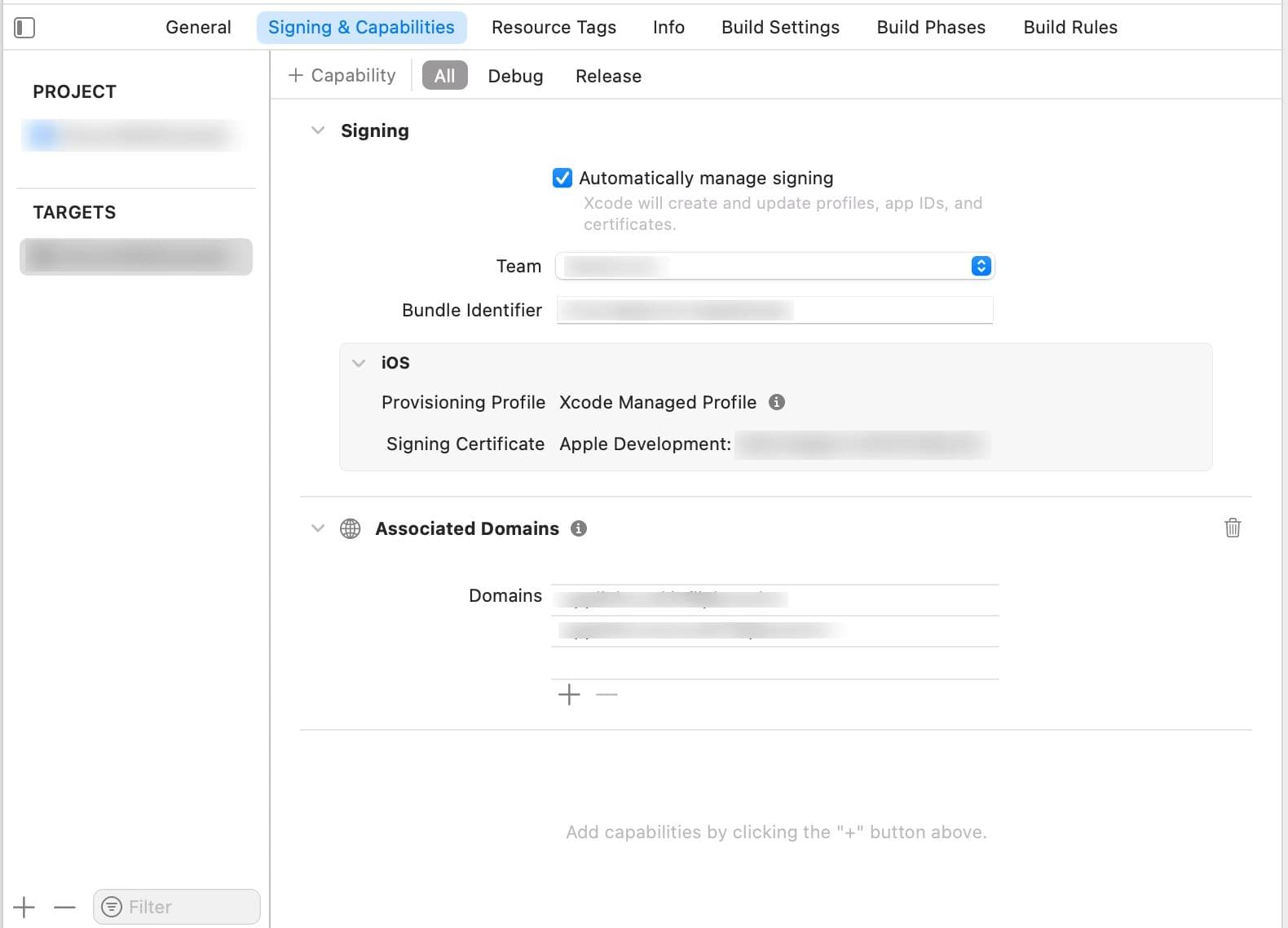
Task: Uncheck Automatically manage signing
Action: pyautogui.click(x=562, y=178)
